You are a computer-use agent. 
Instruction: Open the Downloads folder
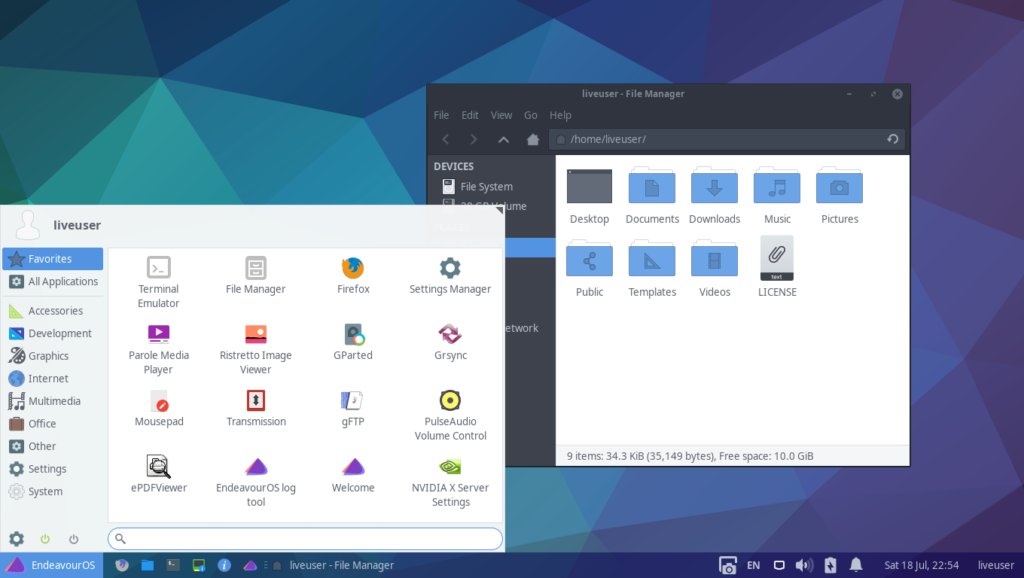714,197
